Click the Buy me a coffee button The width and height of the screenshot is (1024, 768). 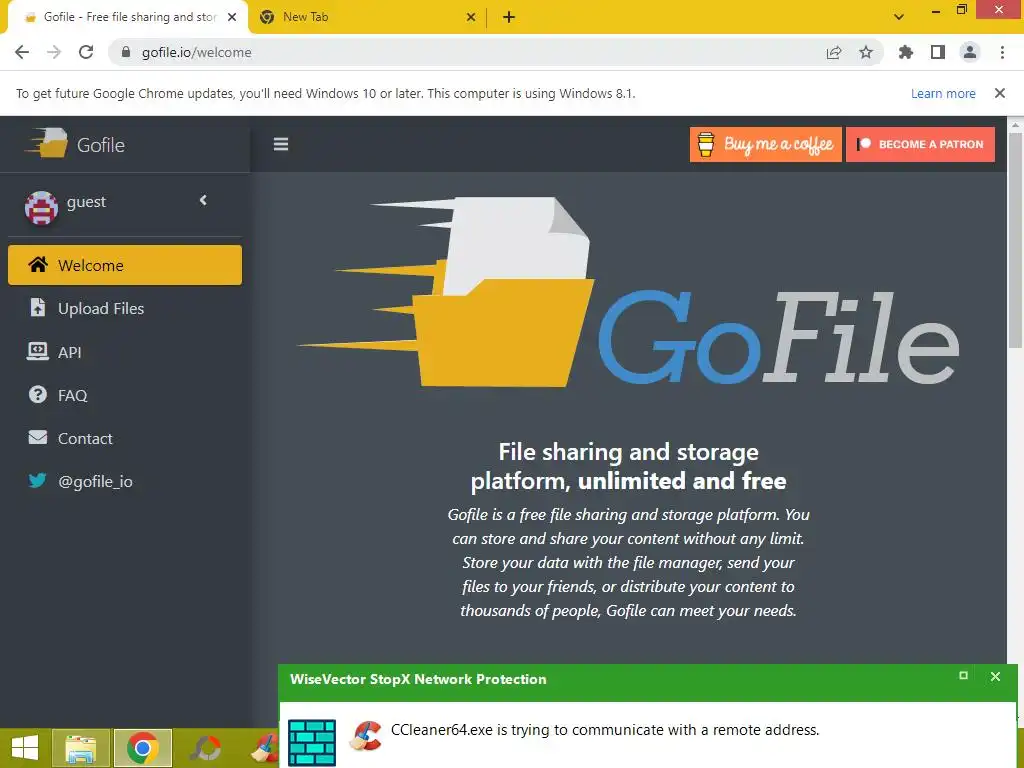point(765,144)
